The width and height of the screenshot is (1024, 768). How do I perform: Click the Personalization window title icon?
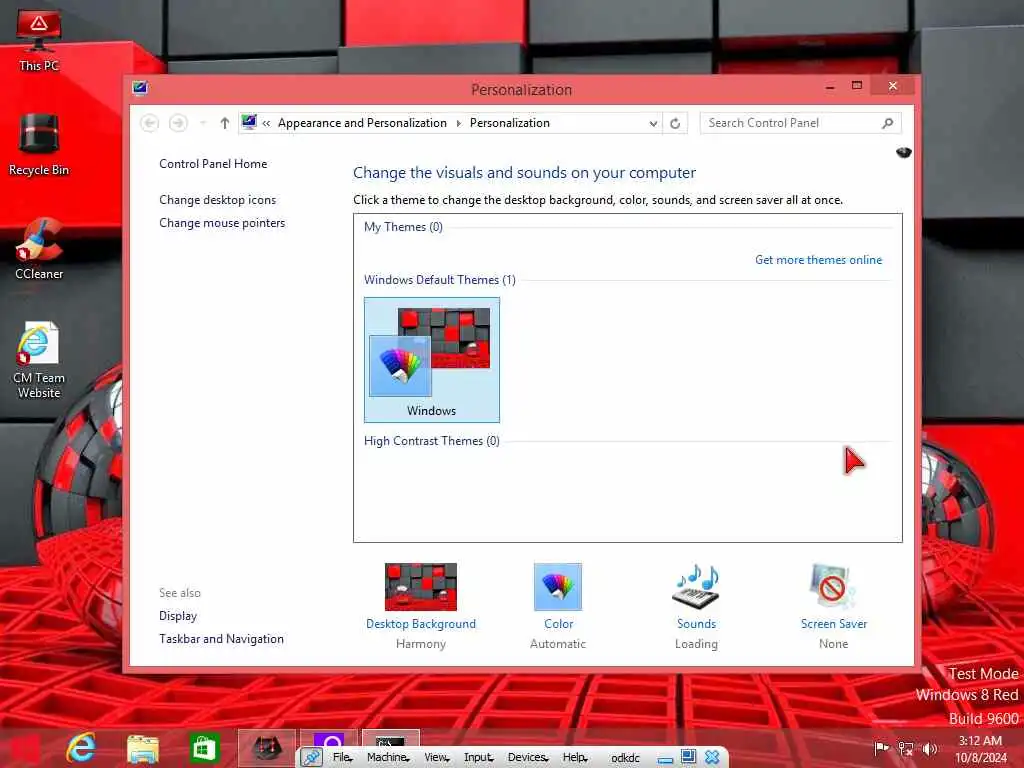tap(140, 88)
